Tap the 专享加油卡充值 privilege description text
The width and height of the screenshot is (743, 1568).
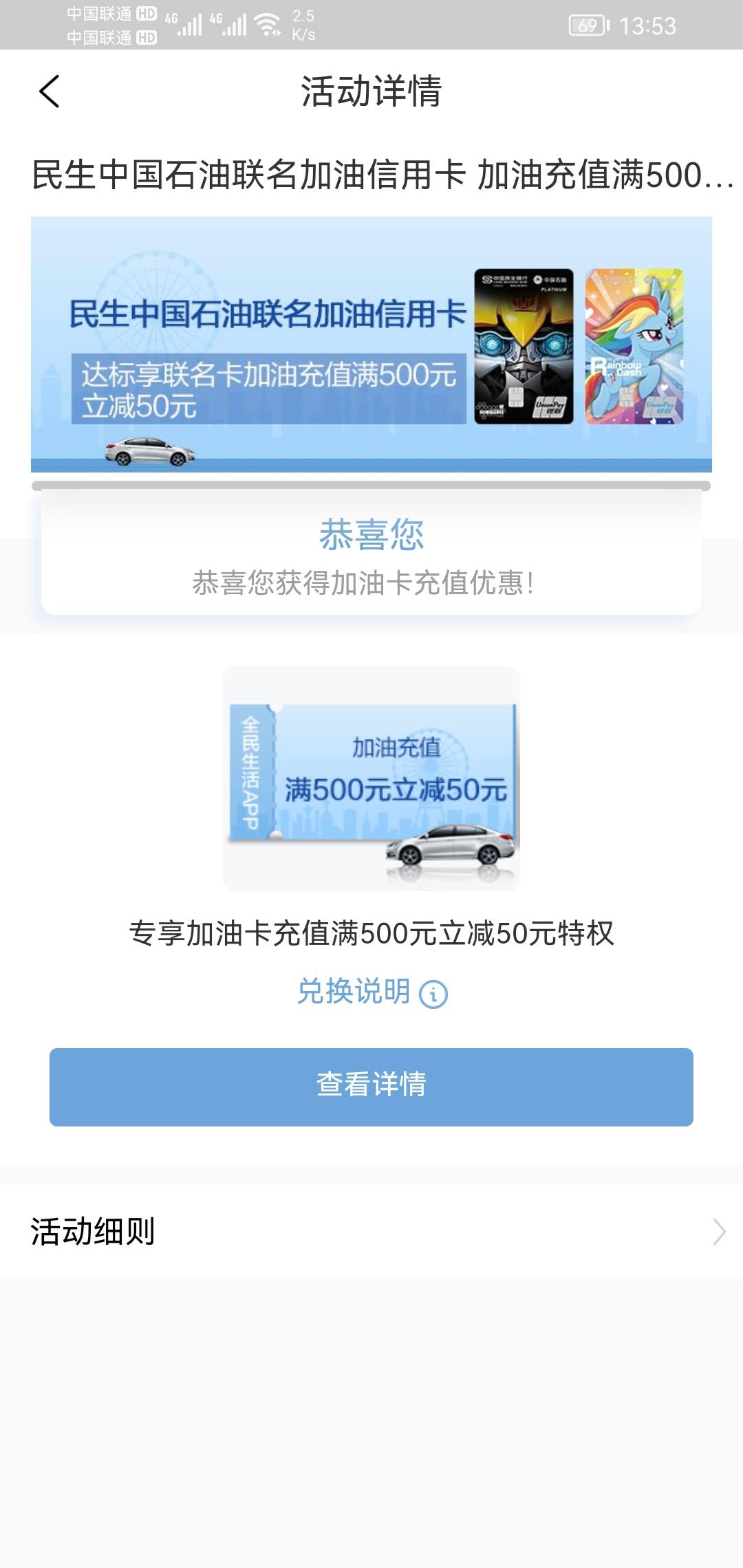click(371, 933)
